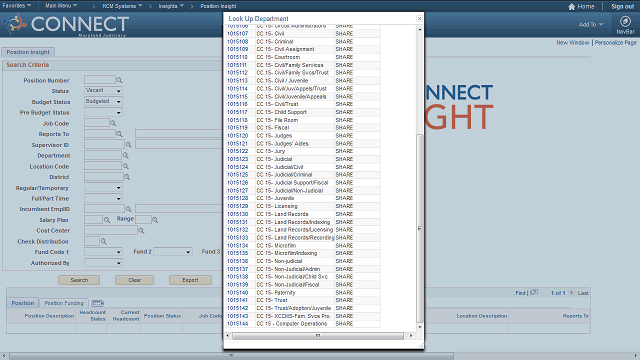Select the Position results tab
Screen dimensions: 640x360
tap(22, 303)
